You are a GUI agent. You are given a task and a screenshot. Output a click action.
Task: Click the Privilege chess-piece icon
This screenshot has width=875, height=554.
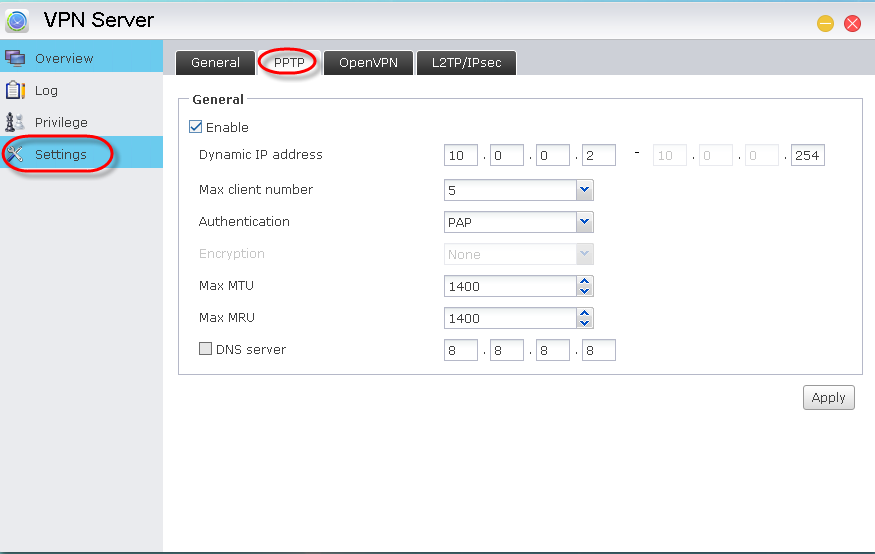[x=15, y=122]
